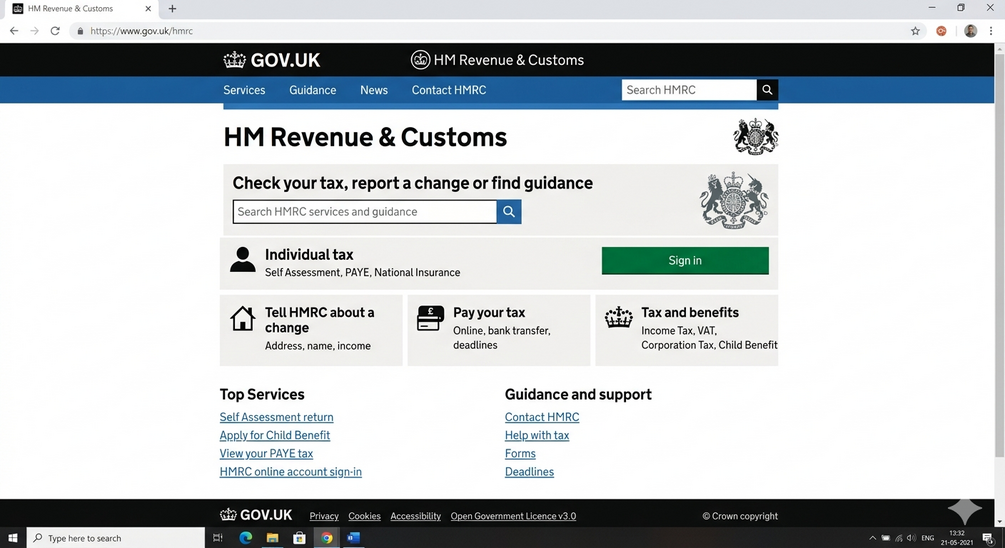Reload the page with refresh icon
The image size is (1005, 548).
pos(55,31)
